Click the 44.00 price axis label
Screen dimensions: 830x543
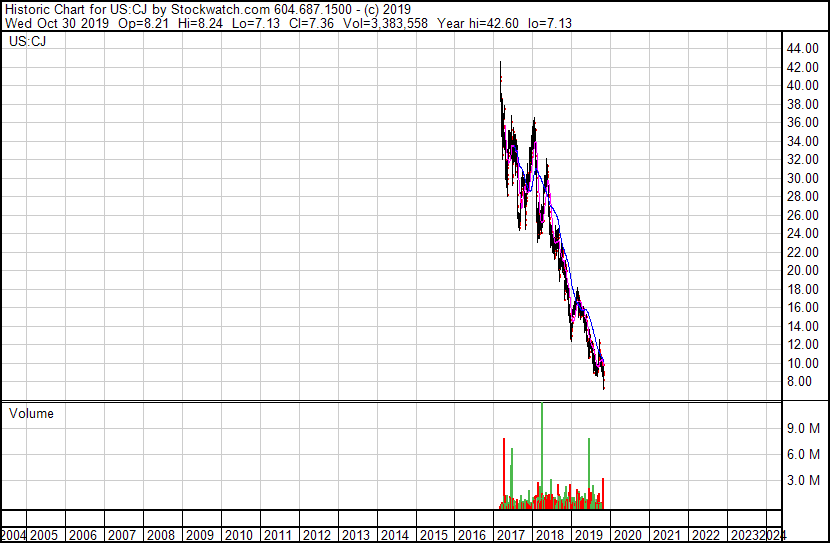click(802, 49)
